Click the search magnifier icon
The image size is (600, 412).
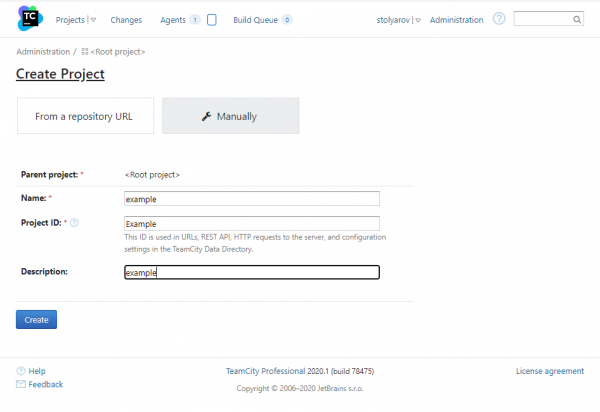578,19
